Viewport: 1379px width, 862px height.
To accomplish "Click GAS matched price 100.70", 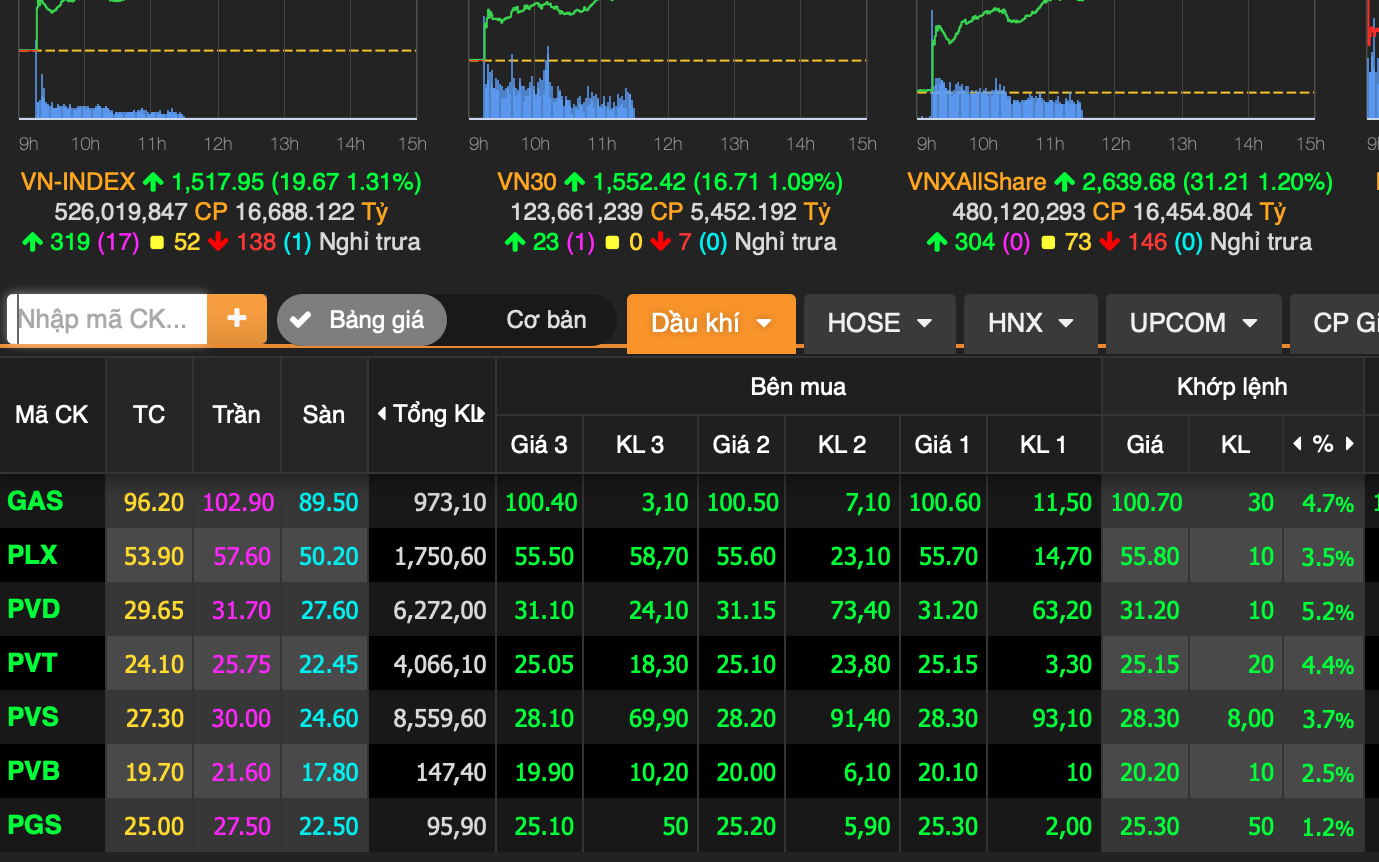I will tap(1146, 502).
